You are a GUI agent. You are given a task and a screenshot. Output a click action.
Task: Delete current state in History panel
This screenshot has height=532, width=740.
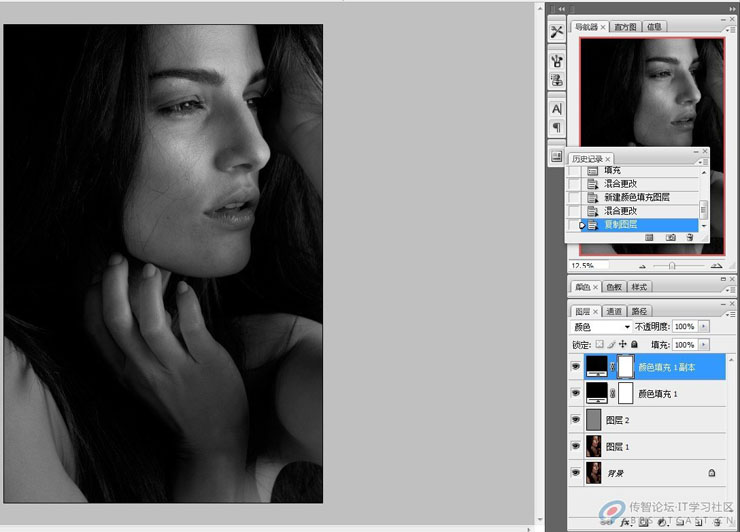(x=690, y=237)
